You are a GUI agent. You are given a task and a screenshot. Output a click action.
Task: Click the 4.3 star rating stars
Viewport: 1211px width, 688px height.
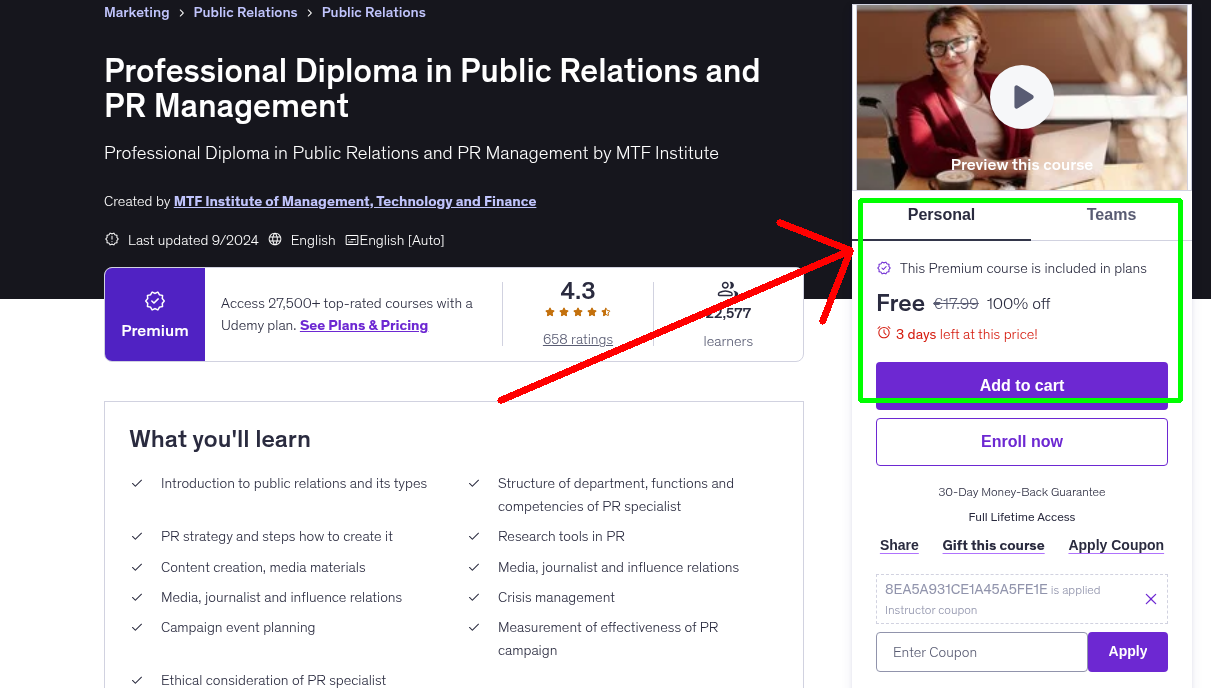pos(577,311)
